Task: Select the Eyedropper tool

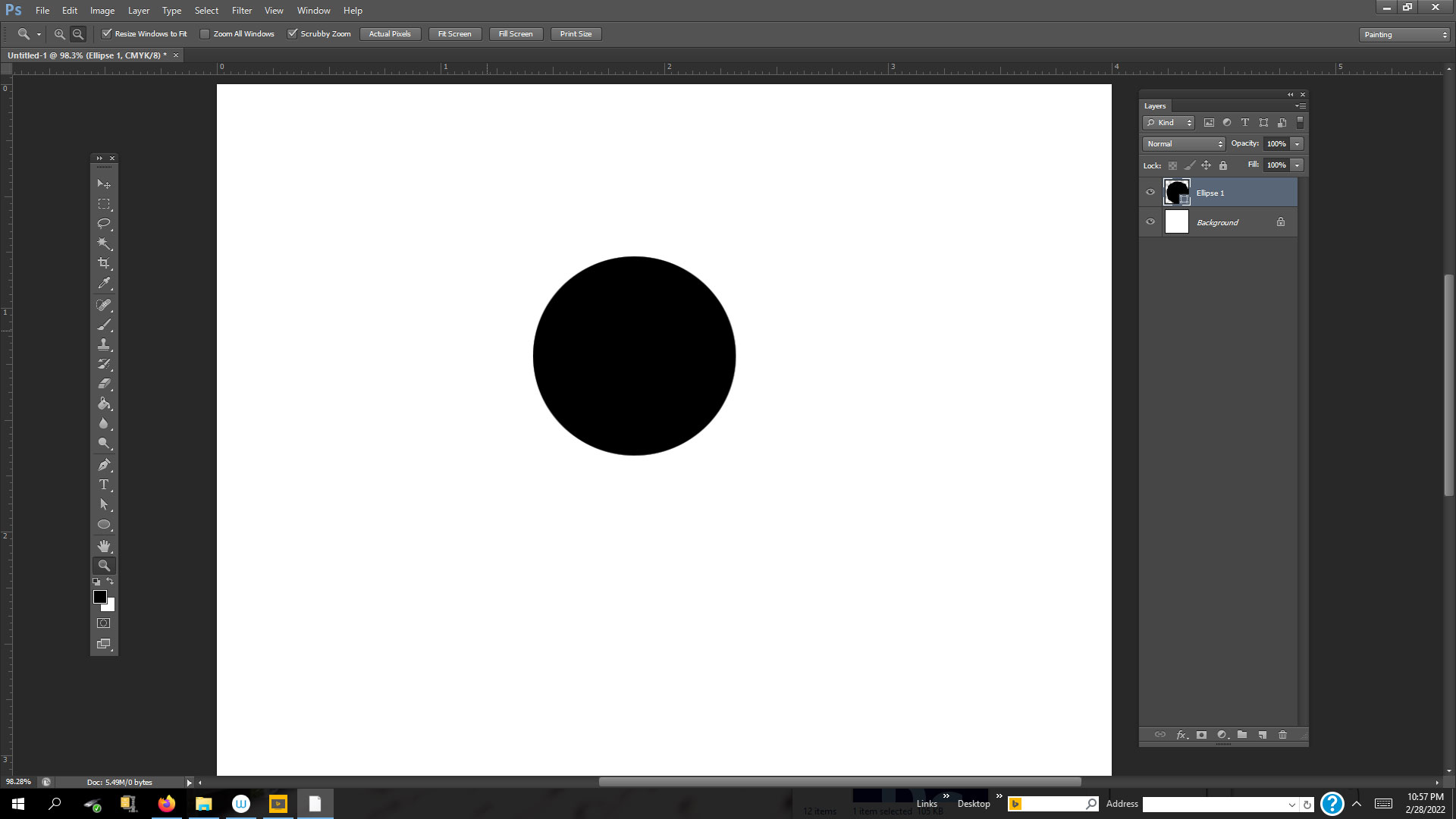Action: click(x=104, y=283)
